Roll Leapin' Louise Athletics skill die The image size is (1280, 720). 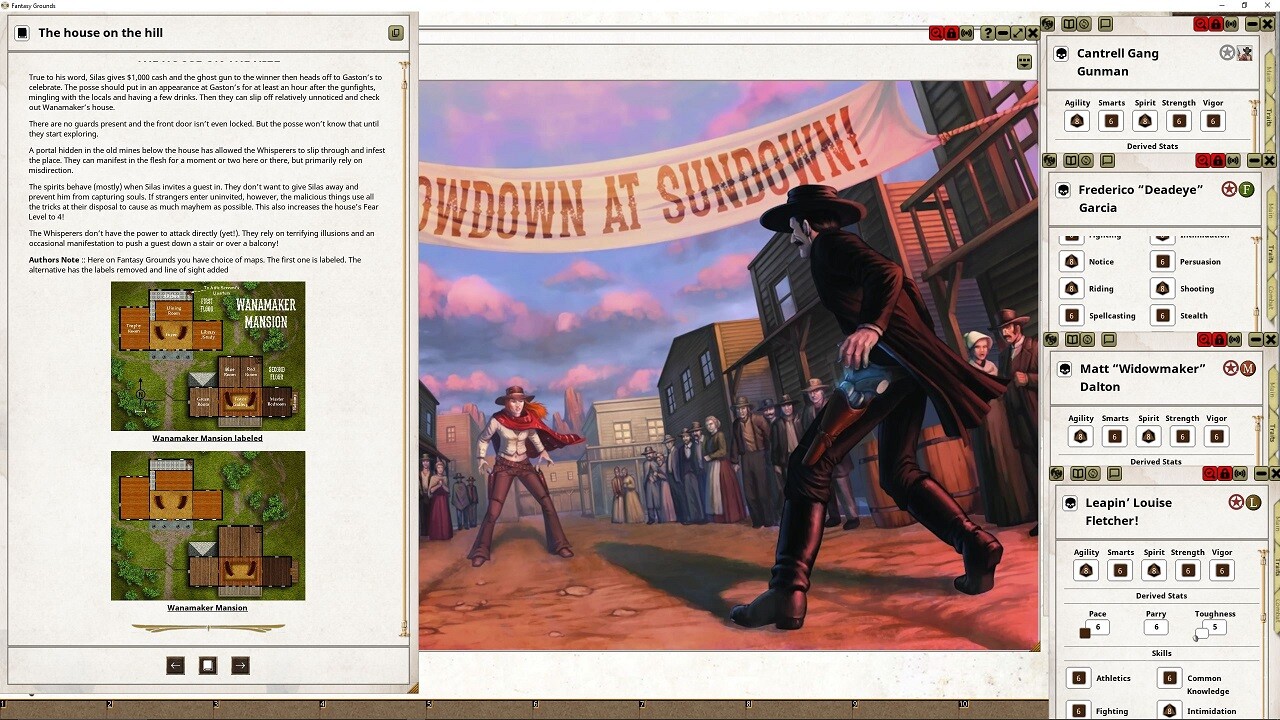(x=1078, y=678)
